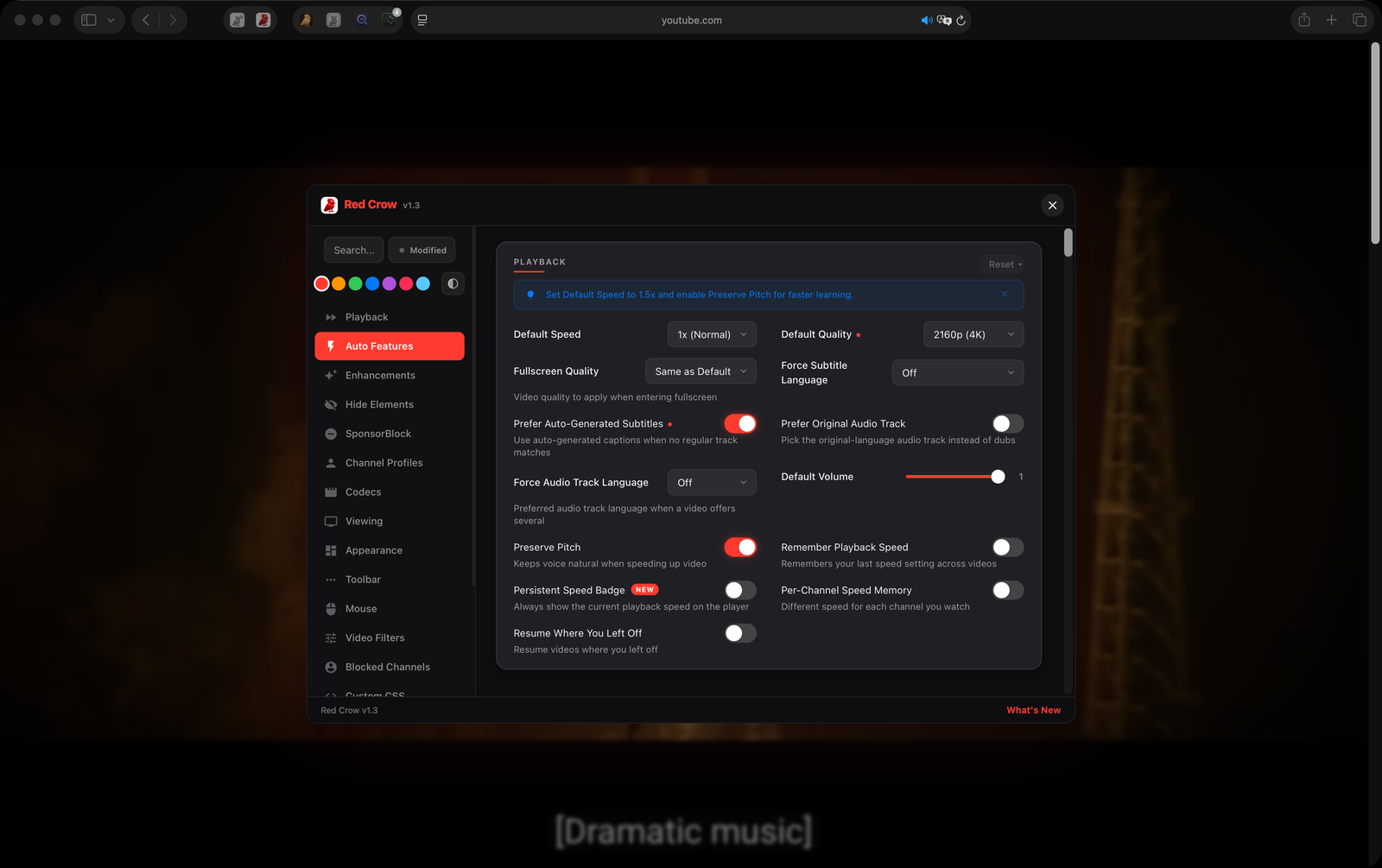The height and width of the screenshot is (868, 1382).
Task: Click the Enhancements sparkle icon
Action: click(x=331, y=376)
